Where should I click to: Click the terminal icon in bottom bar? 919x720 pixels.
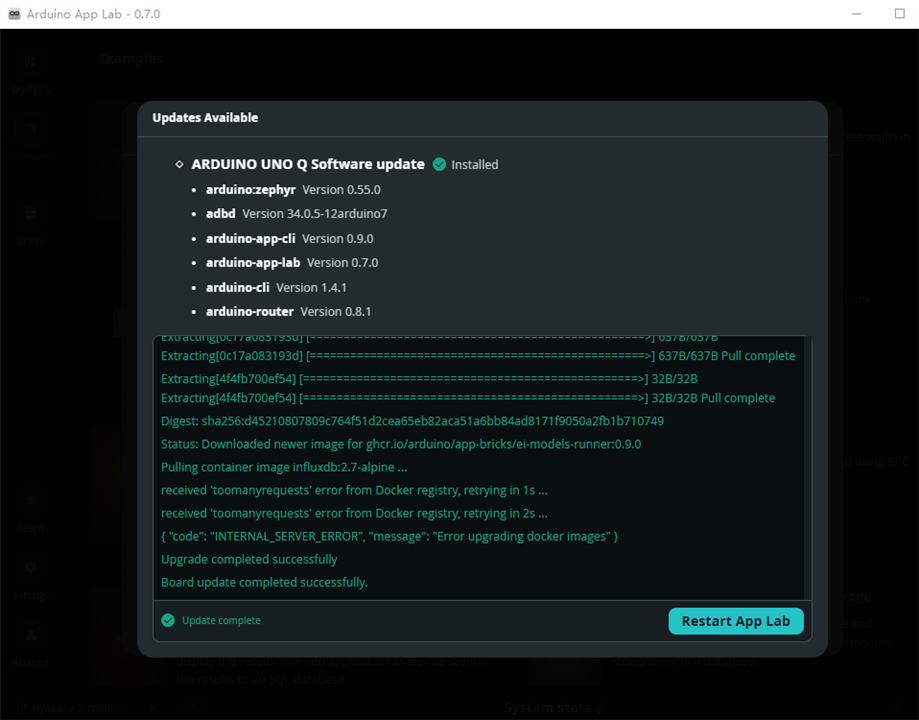tap(195, 708)
